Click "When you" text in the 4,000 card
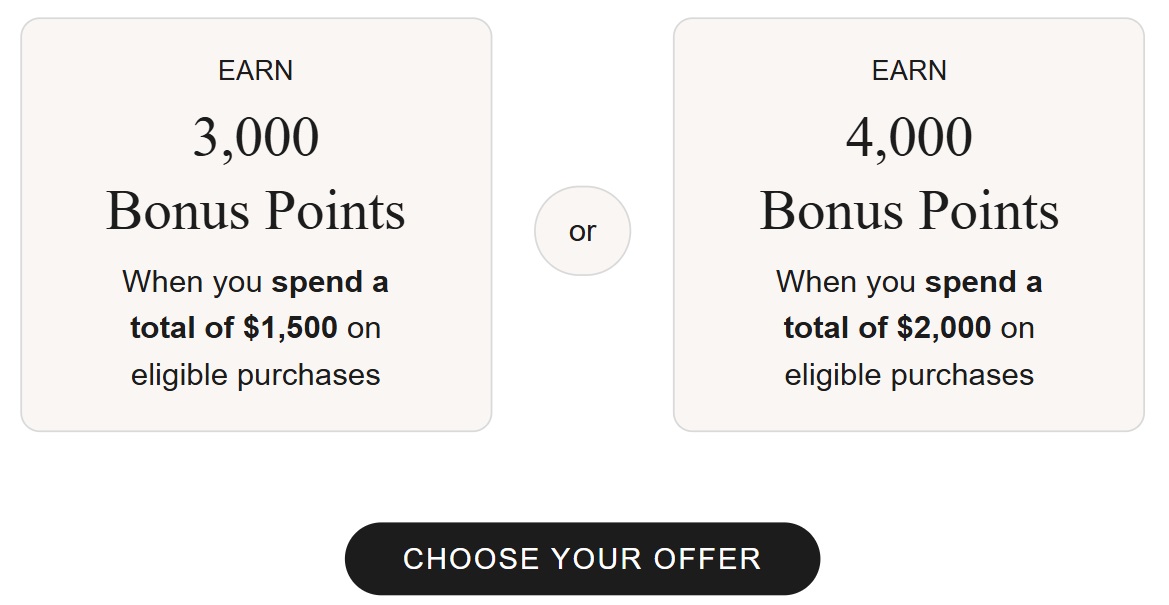Screen dimensions: 1169x605 [846, 282]
